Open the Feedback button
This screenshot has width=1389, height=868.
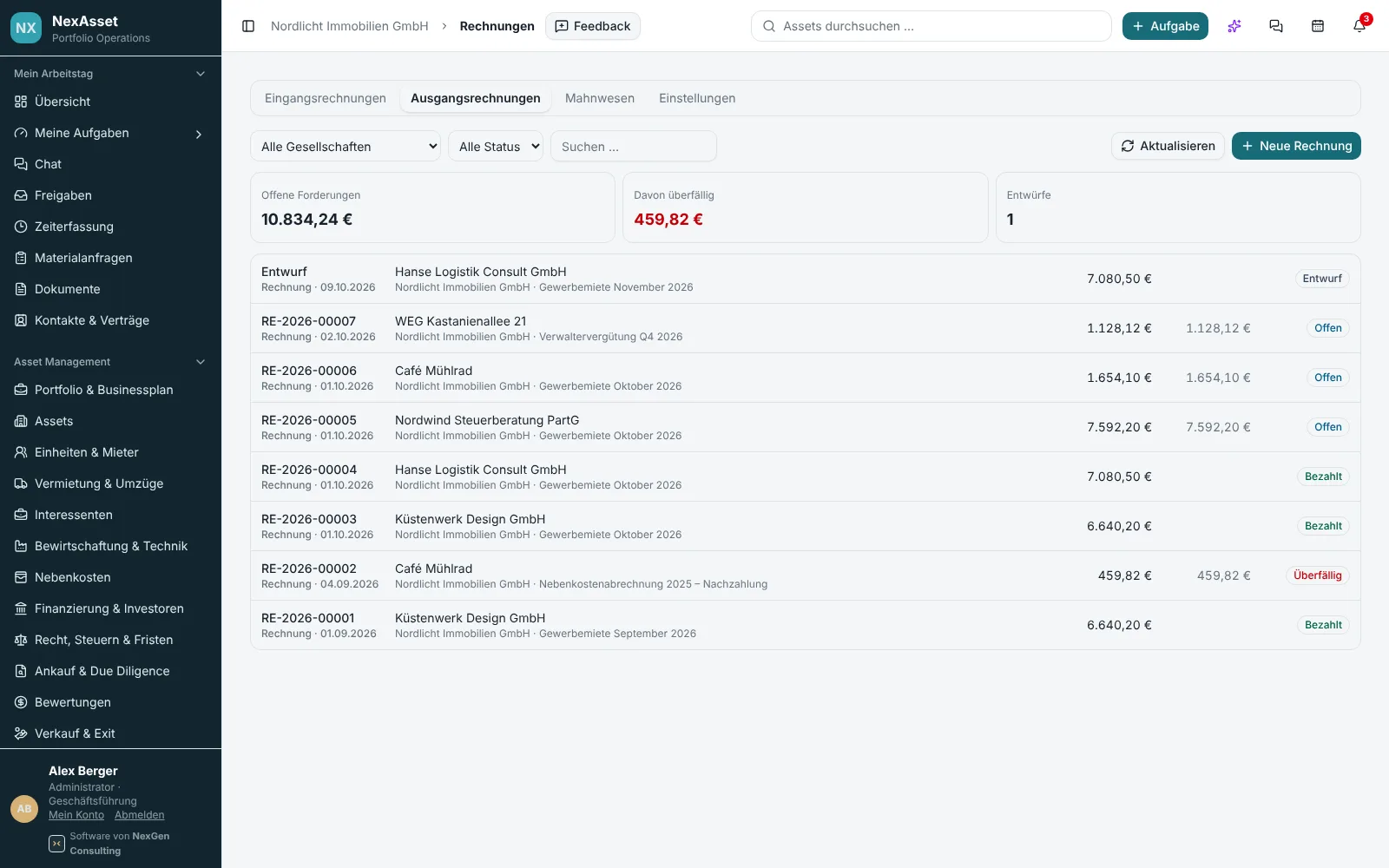click(593, 26)
